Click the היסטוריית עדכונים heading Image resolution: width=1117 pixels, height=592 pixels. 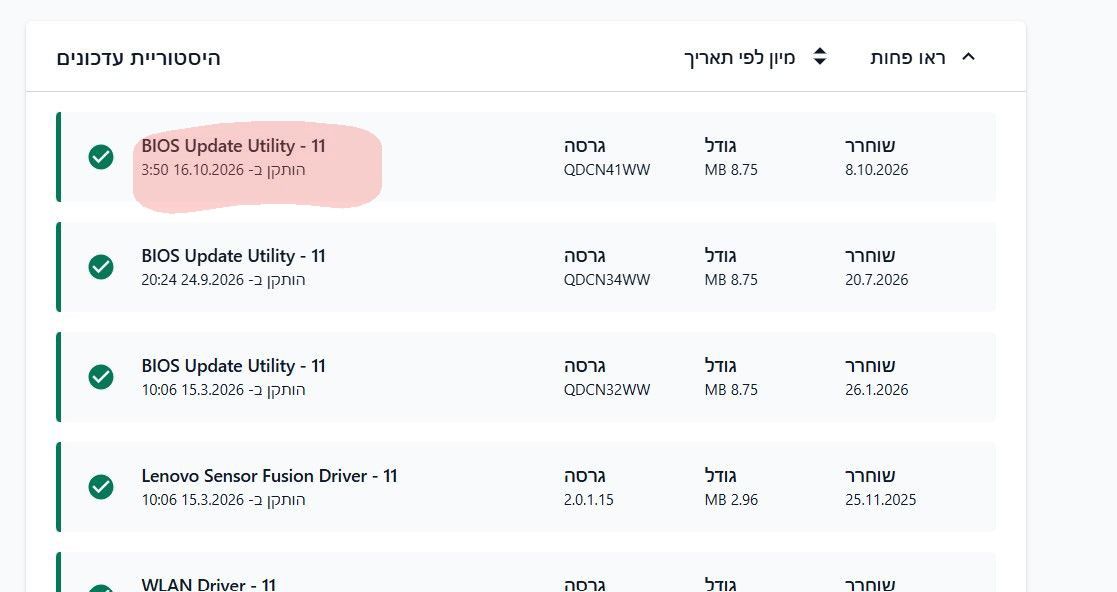point(138,58)
